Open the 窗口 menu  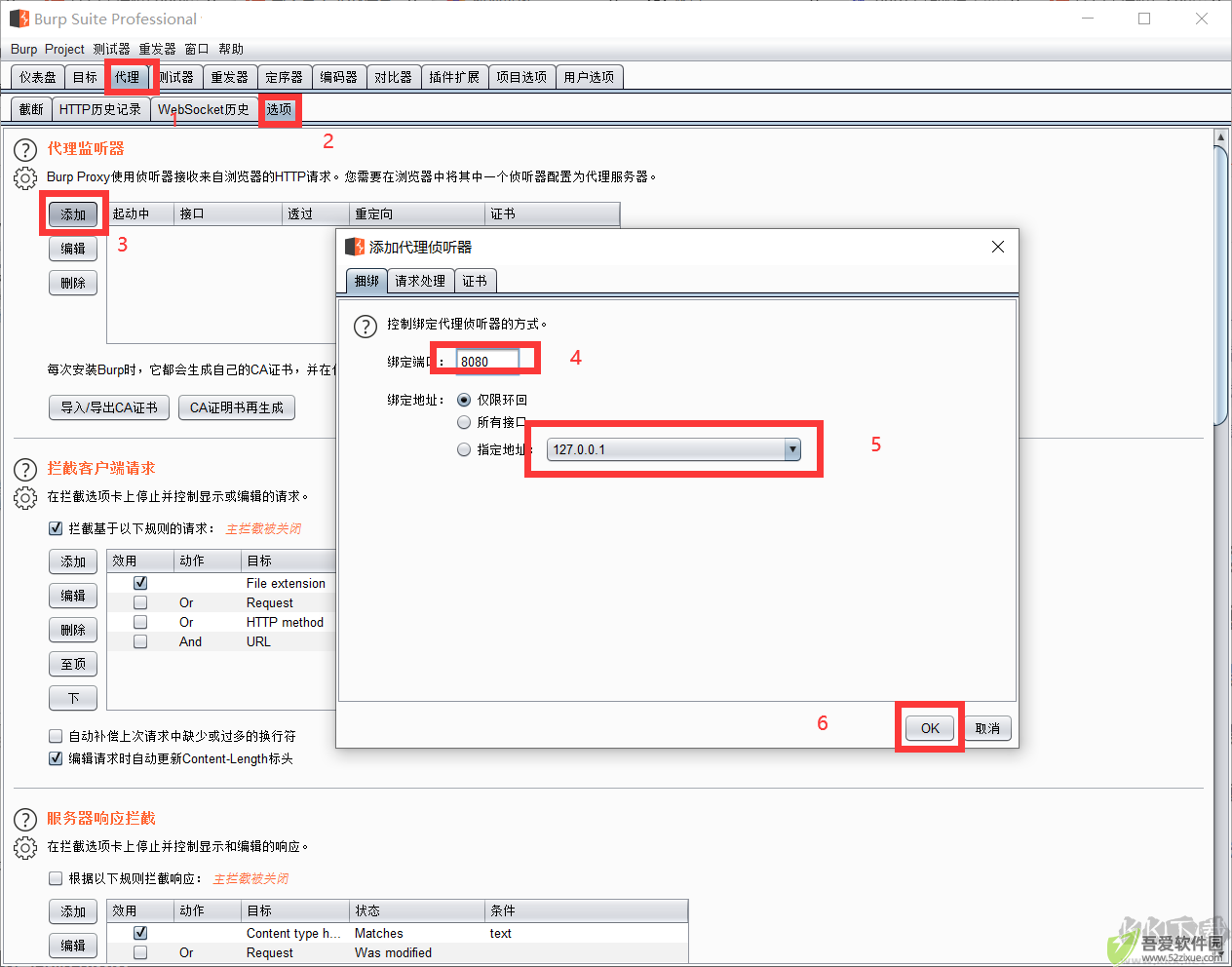pyautogui.click(x=197, y=49)
